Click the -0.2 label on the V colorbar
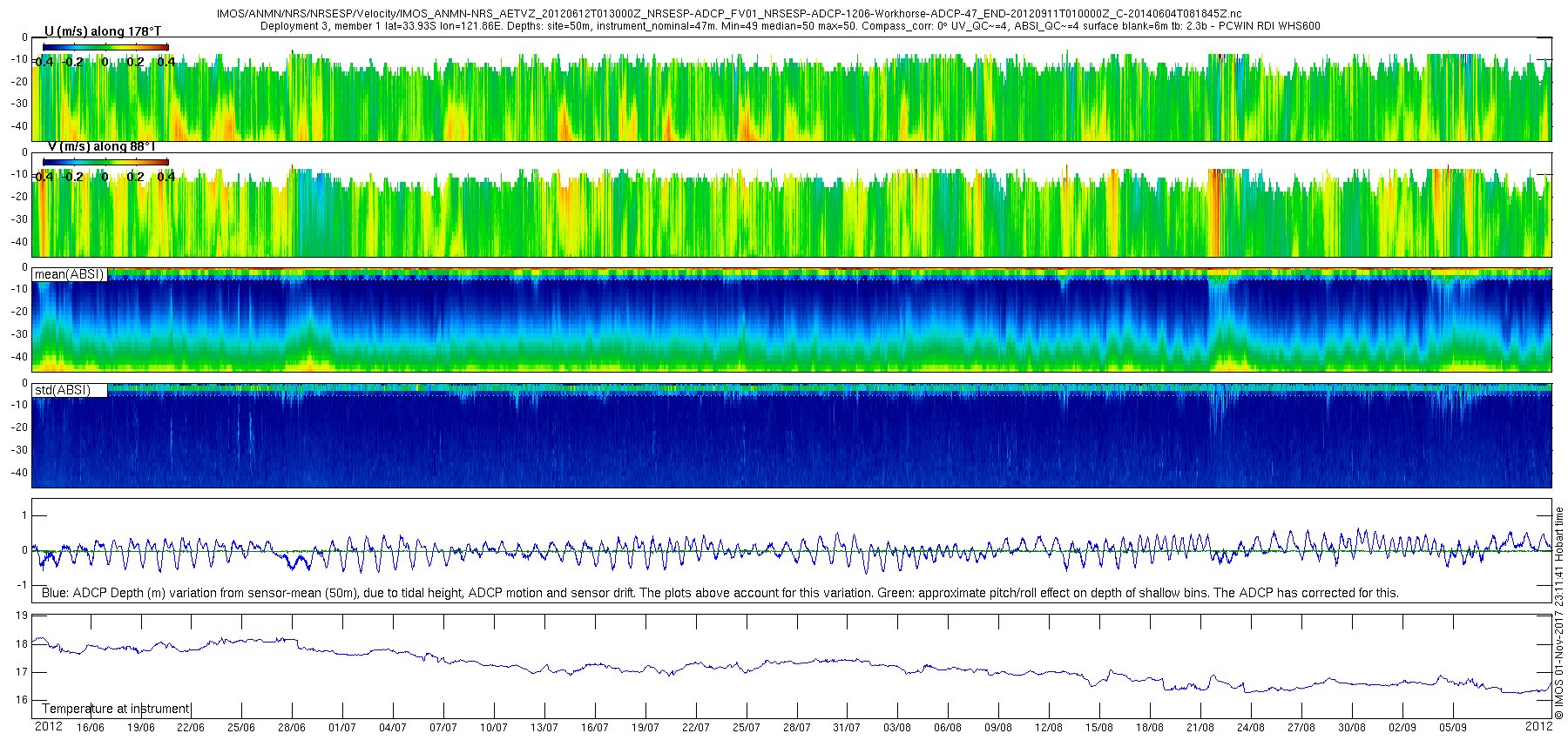 click(x=74, y=177)
